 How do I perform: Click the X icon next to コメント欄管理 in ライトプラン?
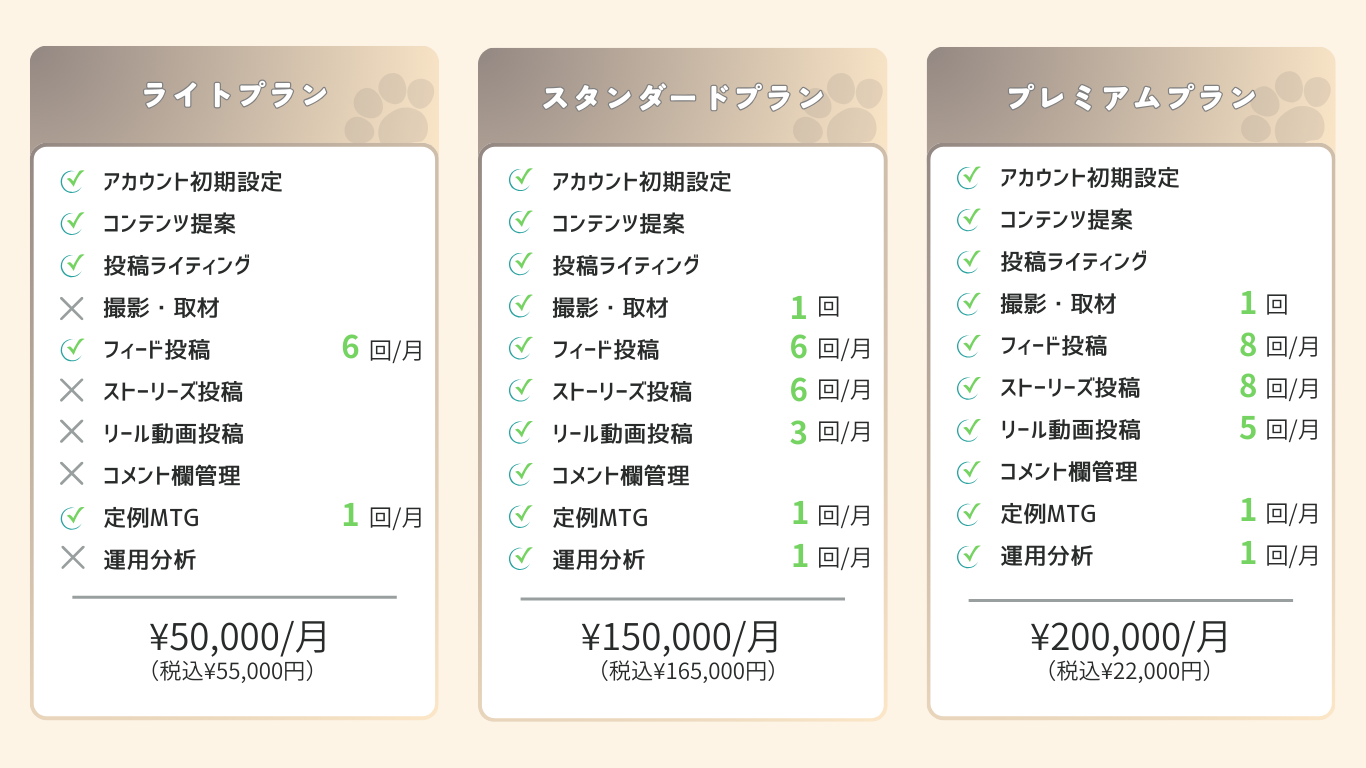click(x=72, y=475)
